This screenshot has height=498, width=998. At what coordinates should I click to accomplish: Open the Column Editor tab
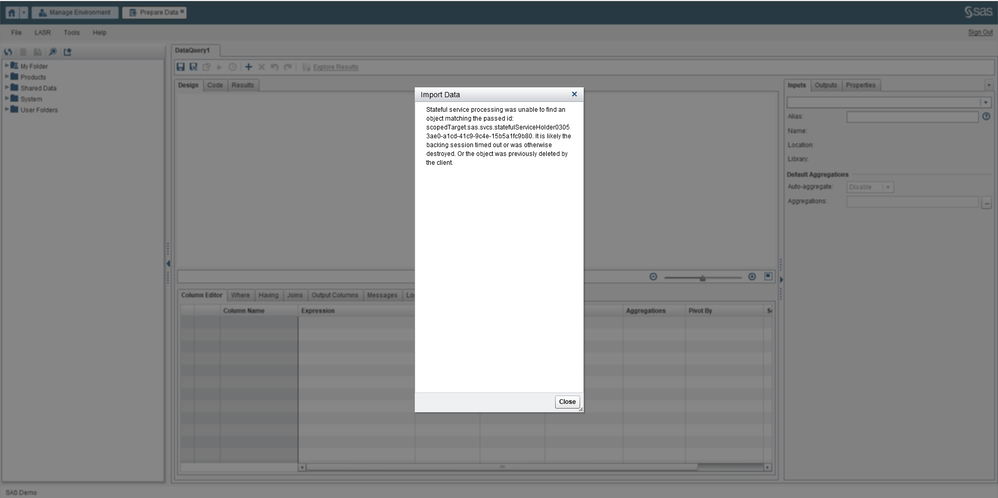[x=201, y=295]
